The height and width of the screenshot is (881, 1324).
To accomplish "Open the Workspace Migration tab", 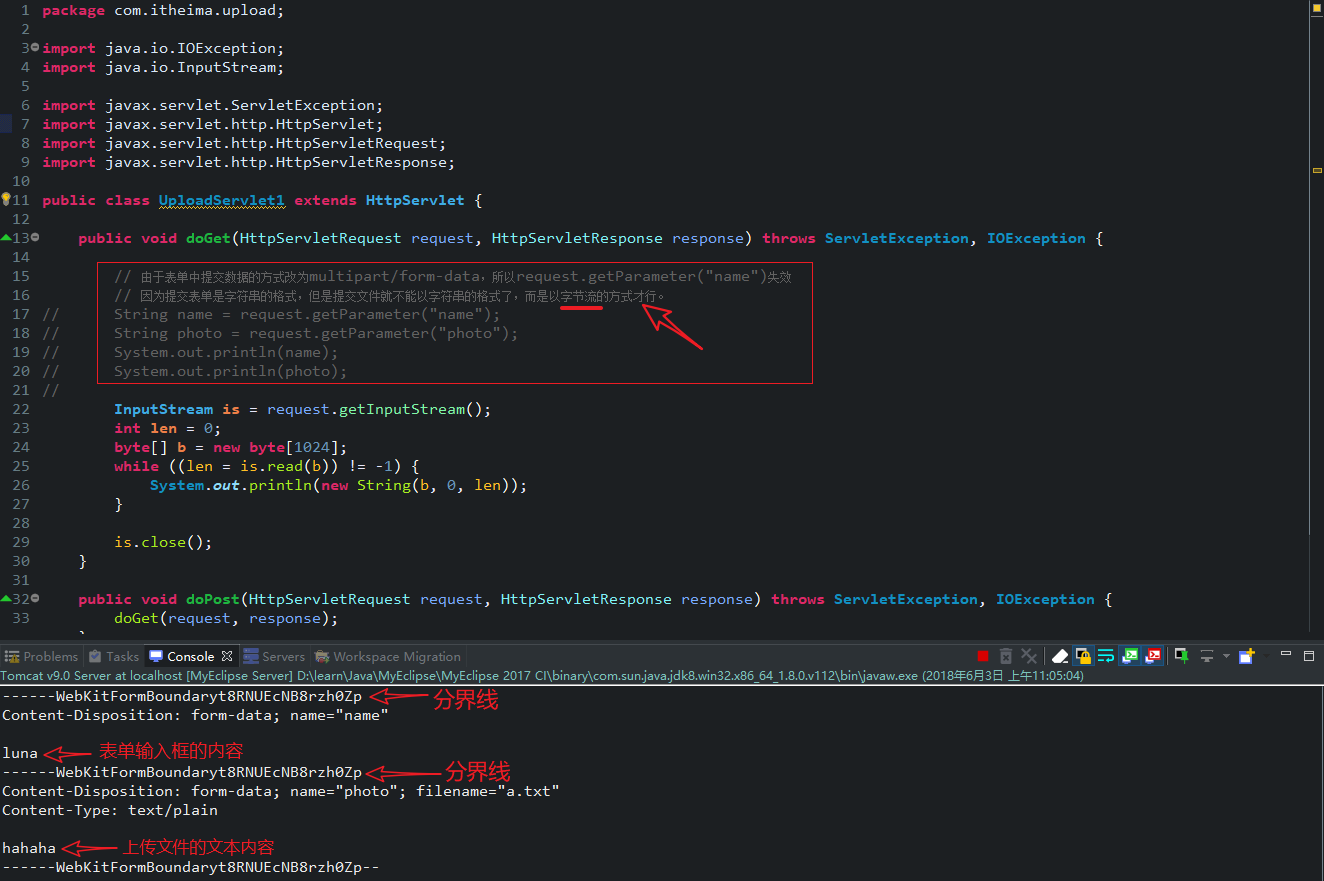I will 388,657.
